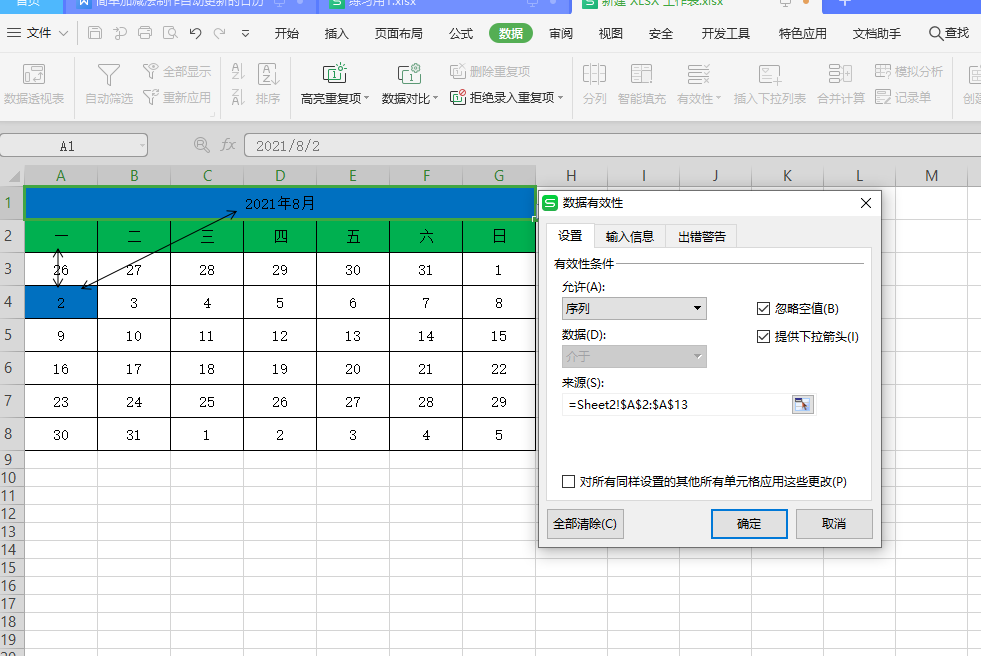Click Cancel (取消) in dialog
This screenshot has width=981, height=656.
tap(834, 523)
